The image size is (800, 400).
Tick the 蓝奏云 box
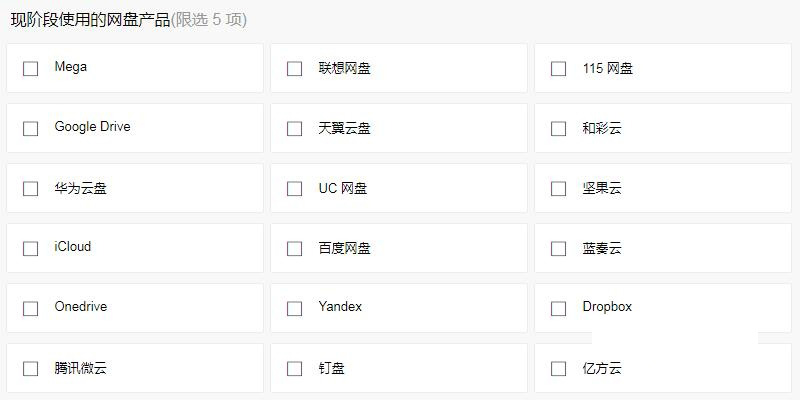pos(559,248)
